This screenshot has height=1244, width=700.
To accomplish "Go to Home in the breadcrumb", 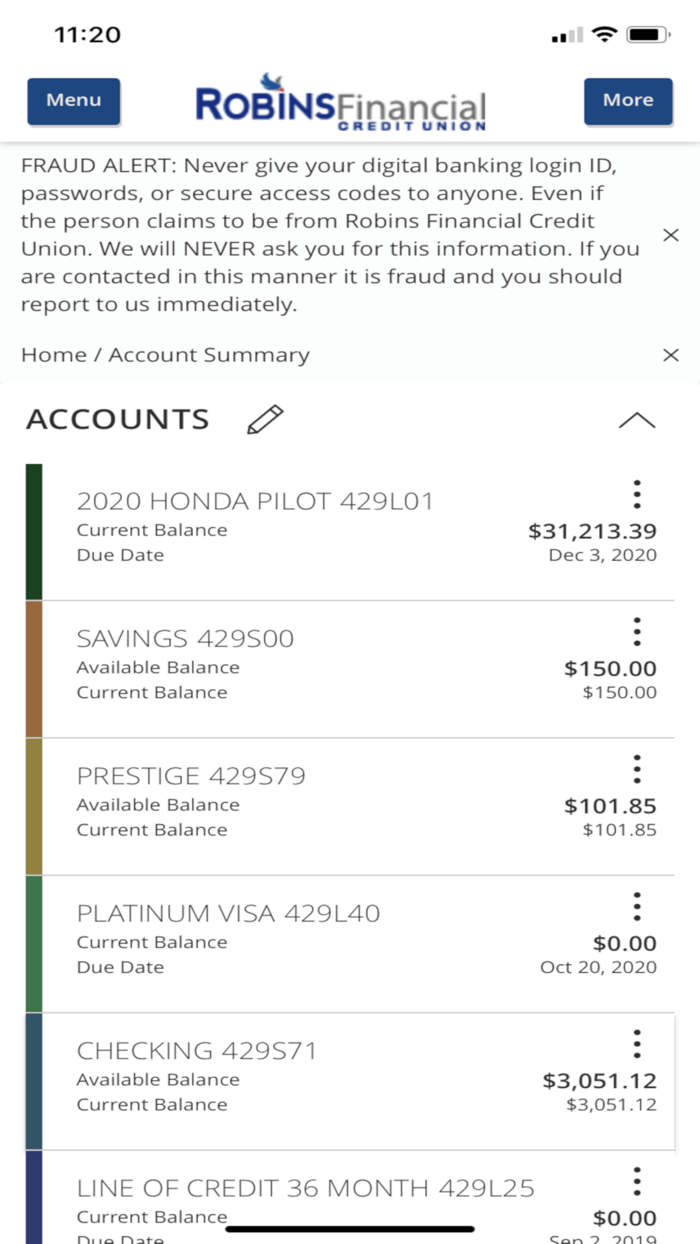I will [46, 355].
